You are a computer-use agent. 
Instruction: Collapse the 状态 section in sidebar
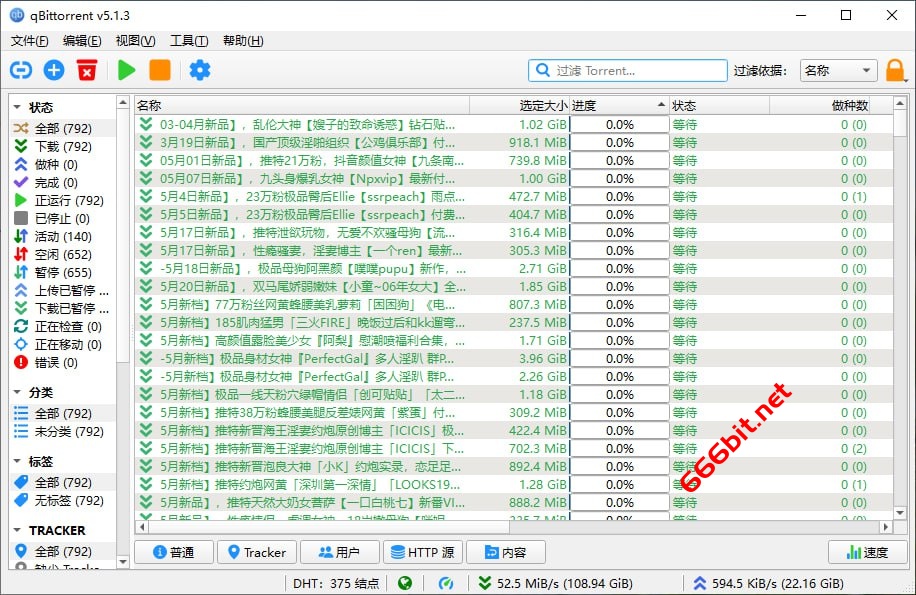click(x=18, y=108)
